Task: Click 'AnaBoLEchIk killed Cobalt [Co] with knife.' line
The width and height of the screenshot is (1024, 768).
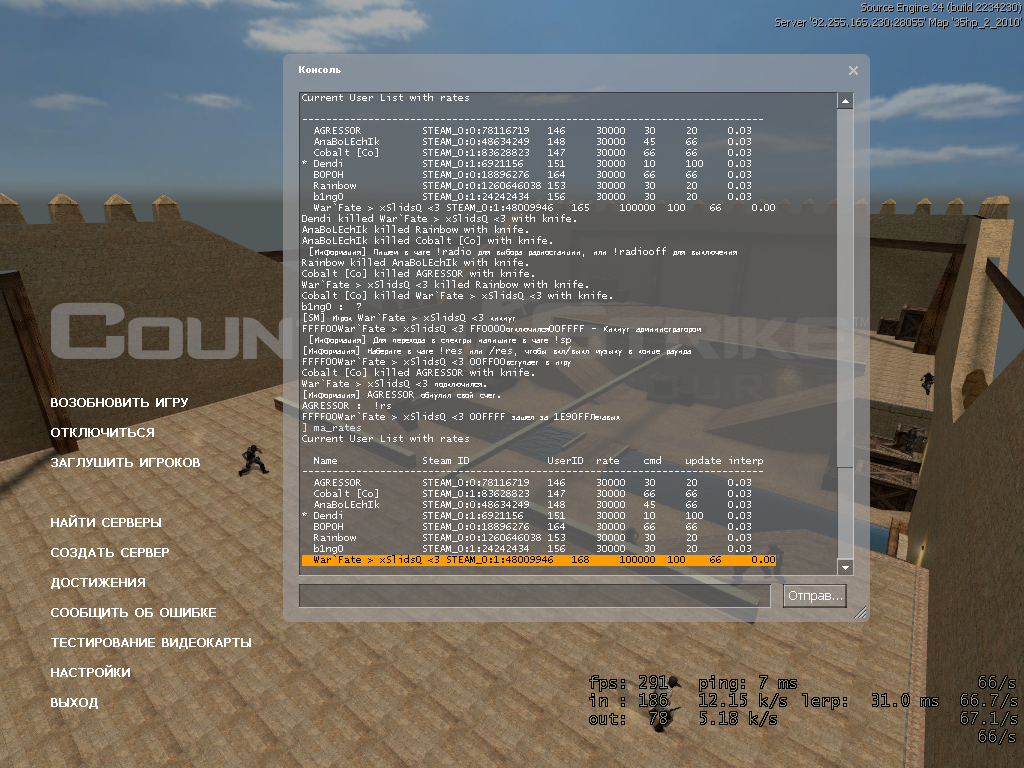Action: click(427, 240)
